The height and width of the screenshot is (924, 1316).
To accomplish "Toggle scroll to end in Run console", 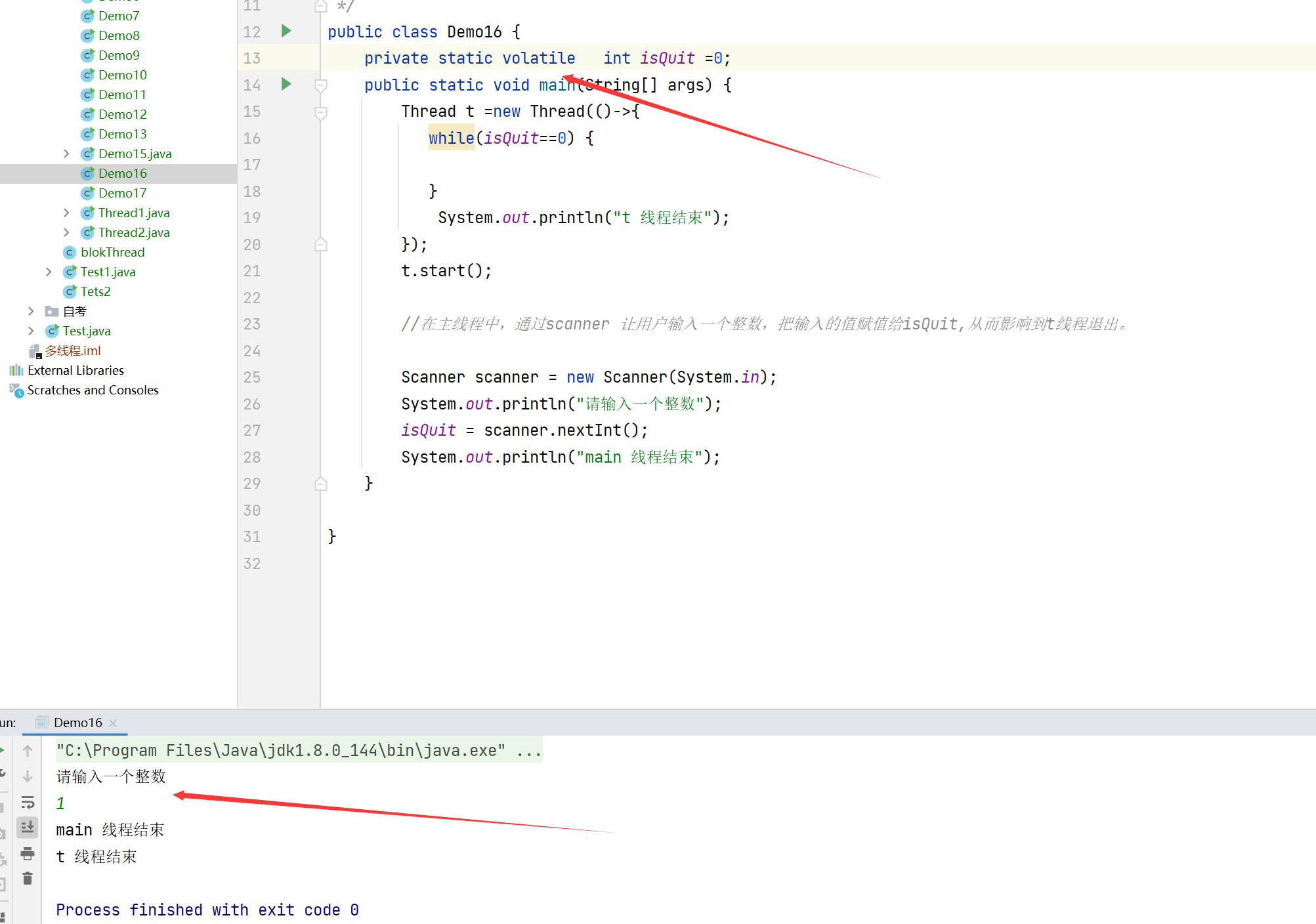I will pyautogui.click(x=28, y=828).
